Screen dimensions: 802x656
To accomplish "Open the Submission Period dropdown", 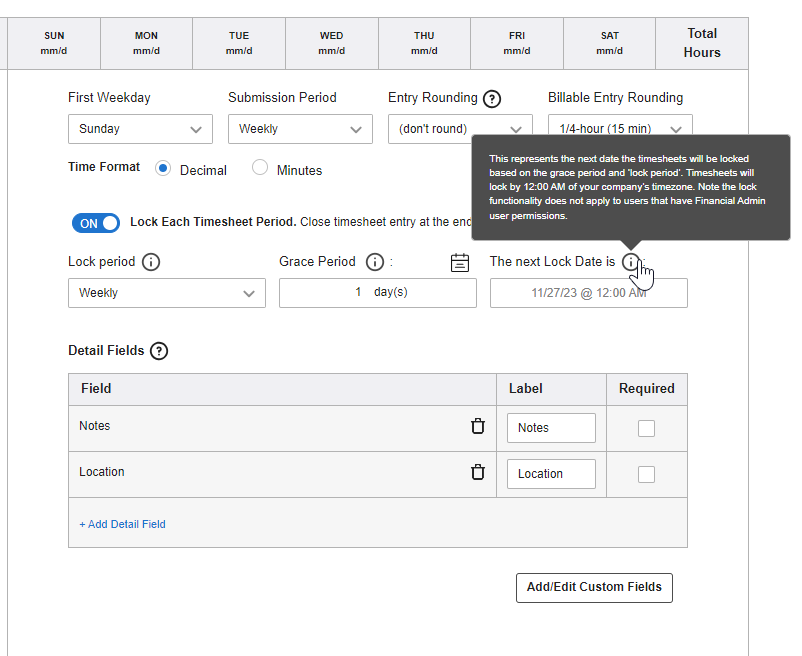I will (300, 129).
